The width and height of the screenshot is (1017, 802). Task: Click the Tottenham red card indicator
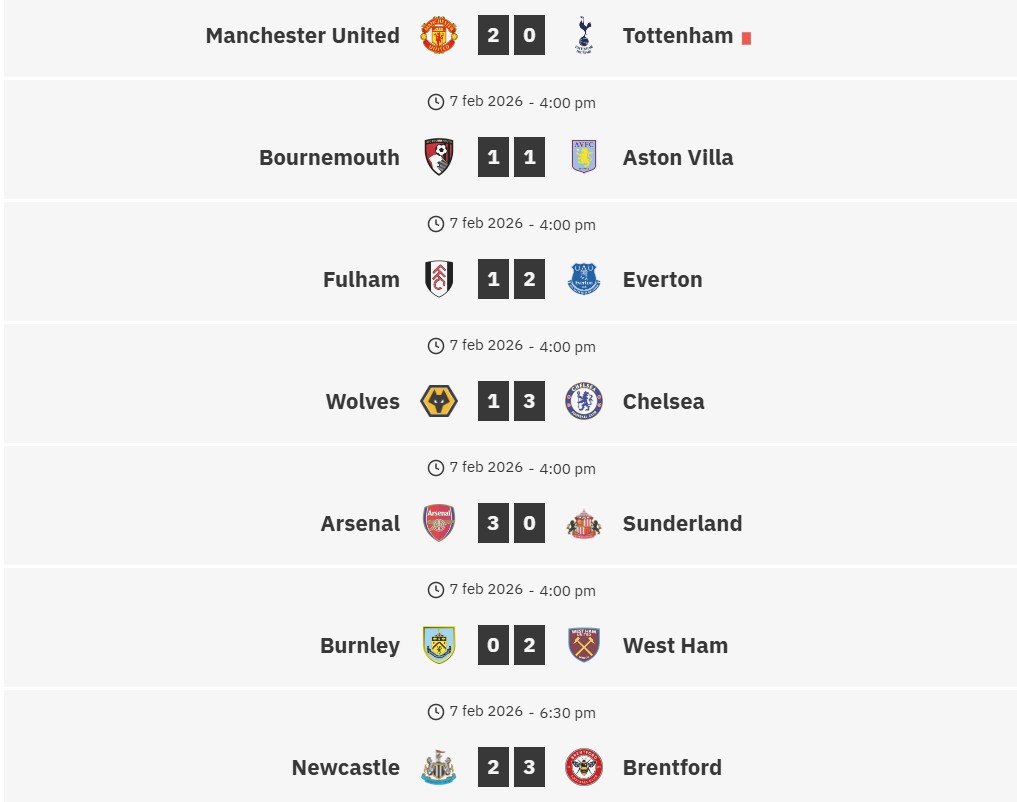pos(746,38)
